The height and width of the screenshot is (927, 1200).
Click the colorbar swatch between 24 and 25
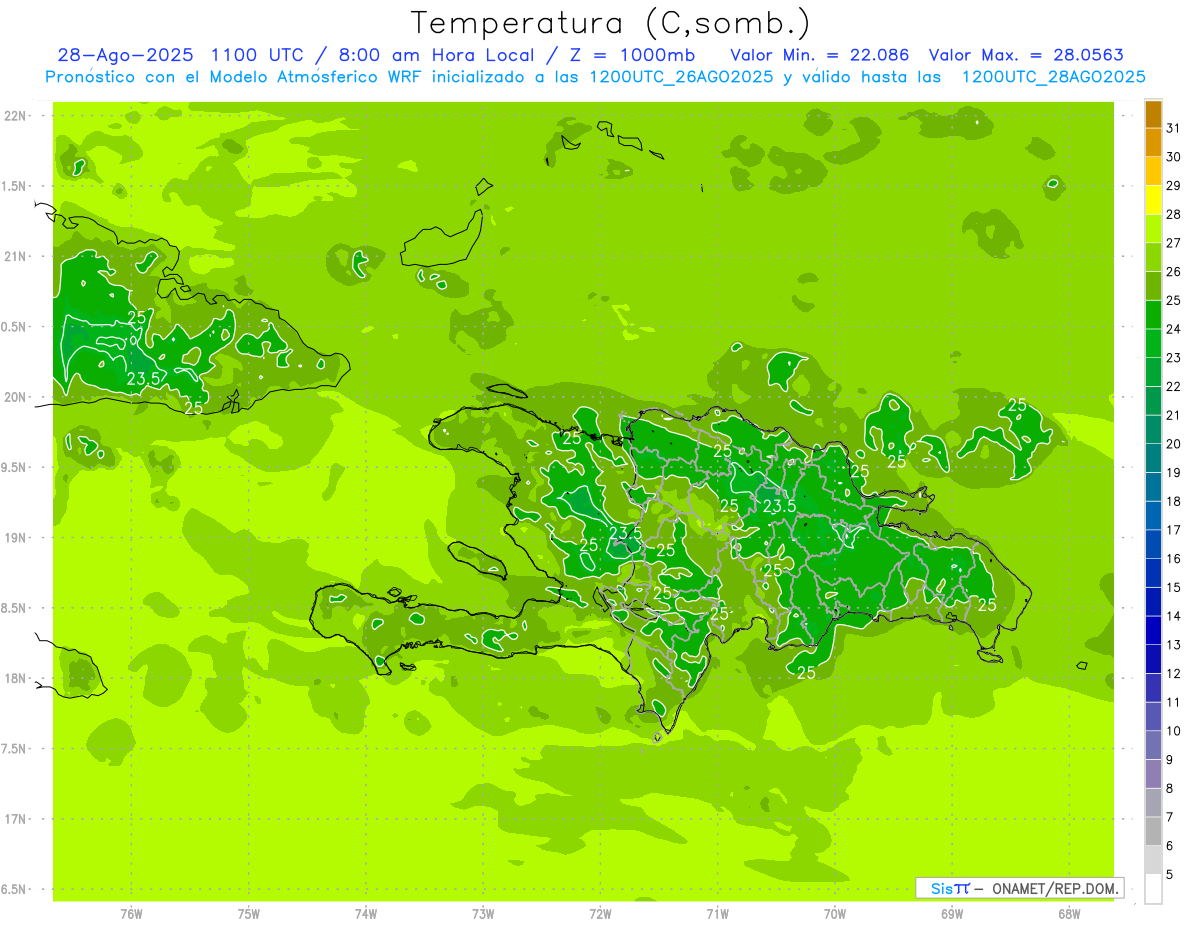point(1154,315)
